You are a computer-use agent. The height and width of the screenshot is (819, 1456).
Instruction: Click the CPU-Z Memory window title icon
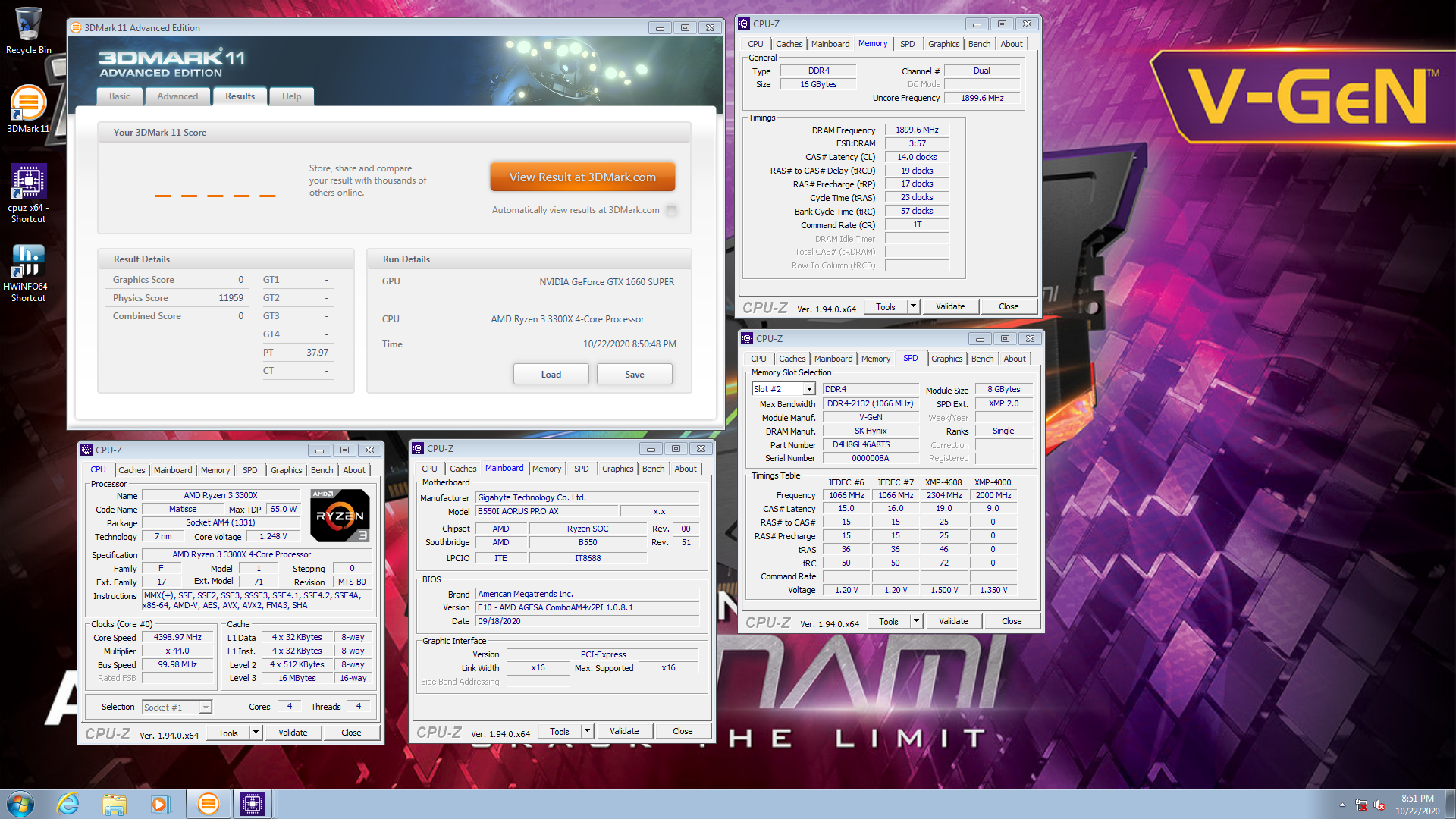[x=745, y=24]
